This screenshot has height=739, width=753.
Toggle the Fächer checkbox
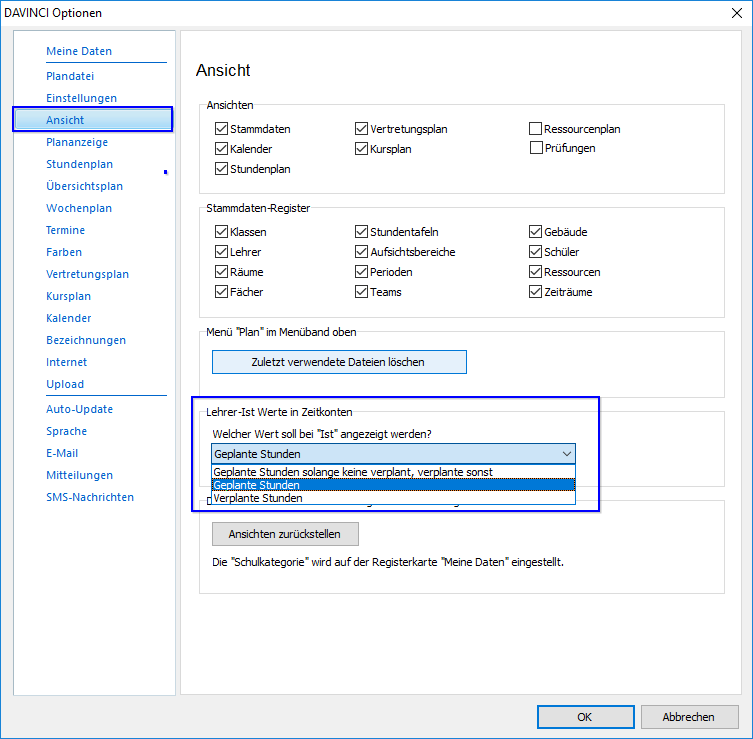[221, 292]
